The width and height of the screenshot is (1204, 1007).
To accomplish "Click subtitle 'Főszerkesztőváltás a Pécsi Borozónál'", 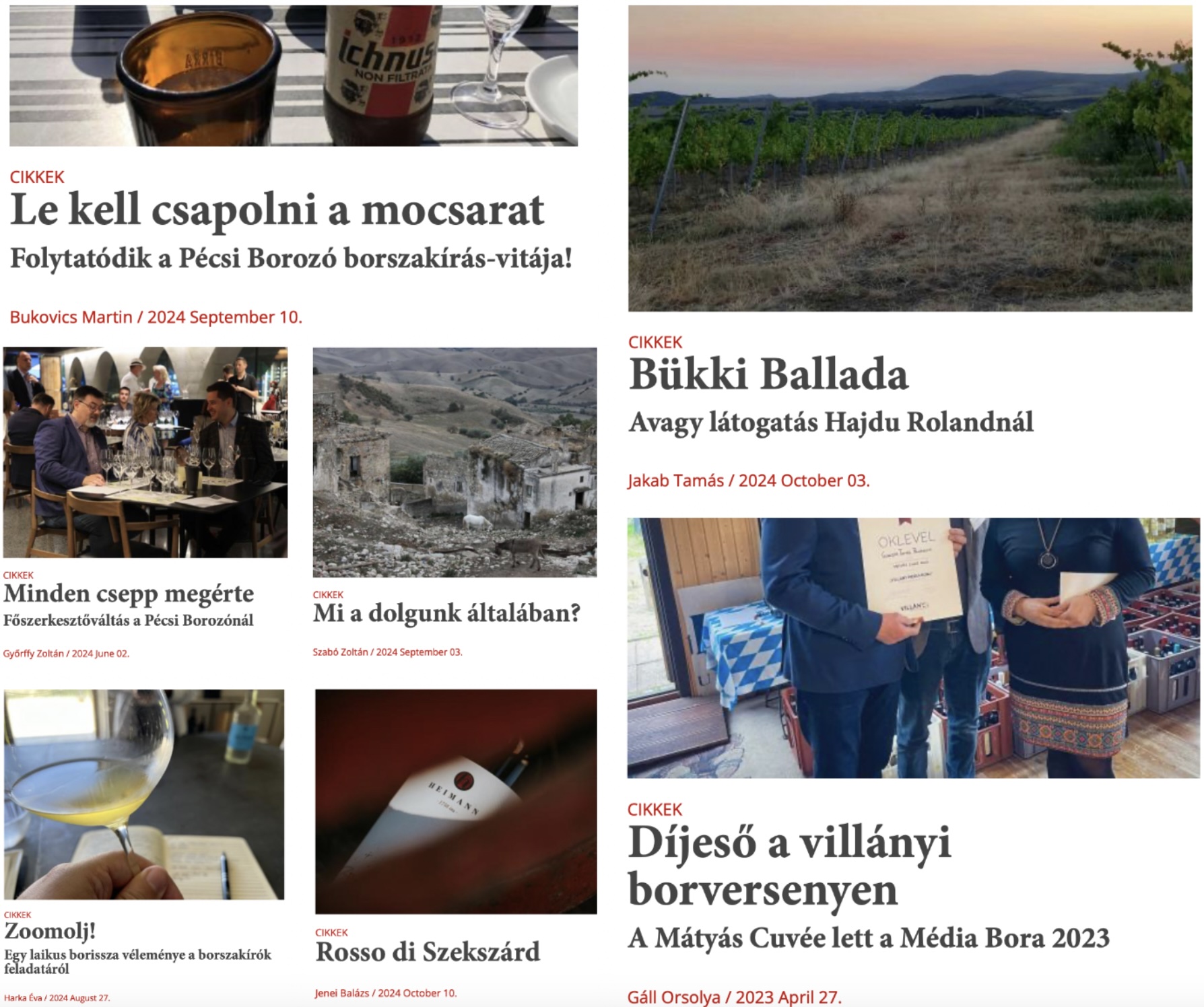I will (x=129, y=620).
